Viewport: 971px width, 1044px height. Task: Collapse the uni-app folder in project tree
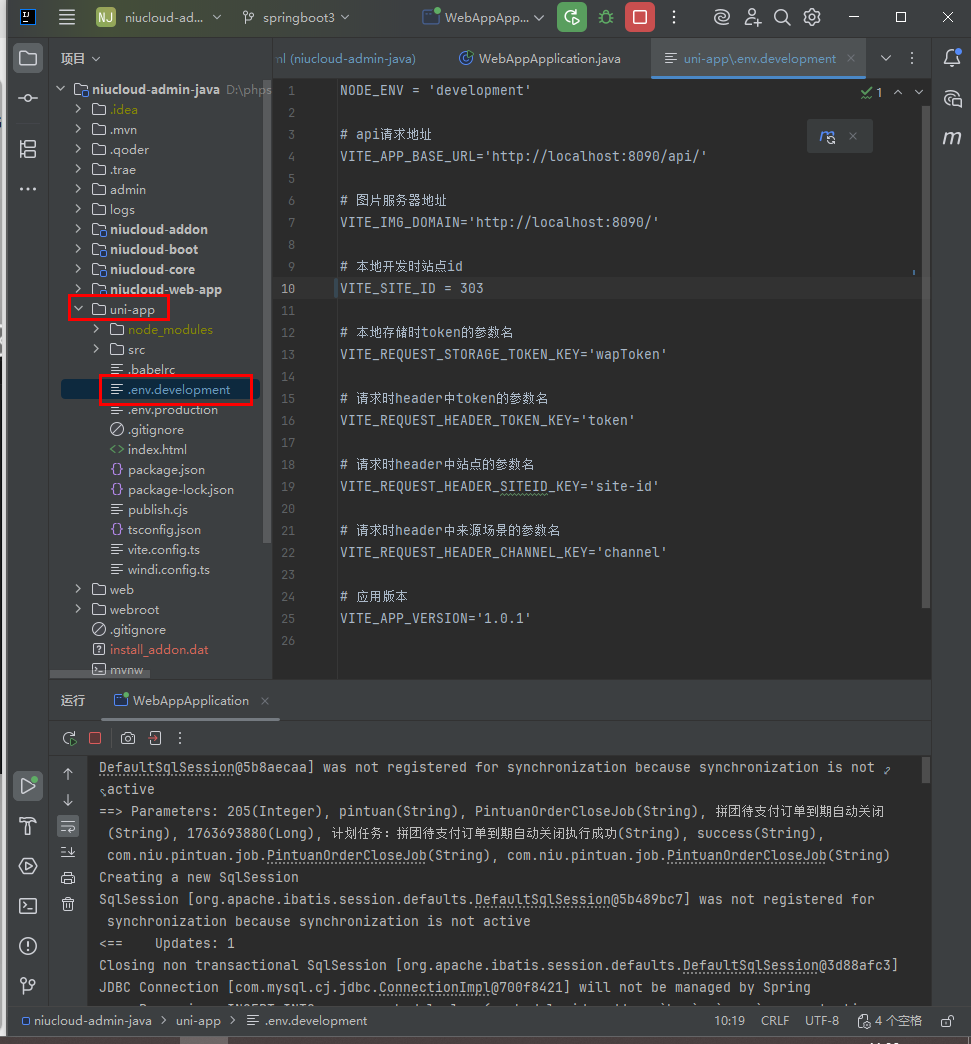coord(79,310)
